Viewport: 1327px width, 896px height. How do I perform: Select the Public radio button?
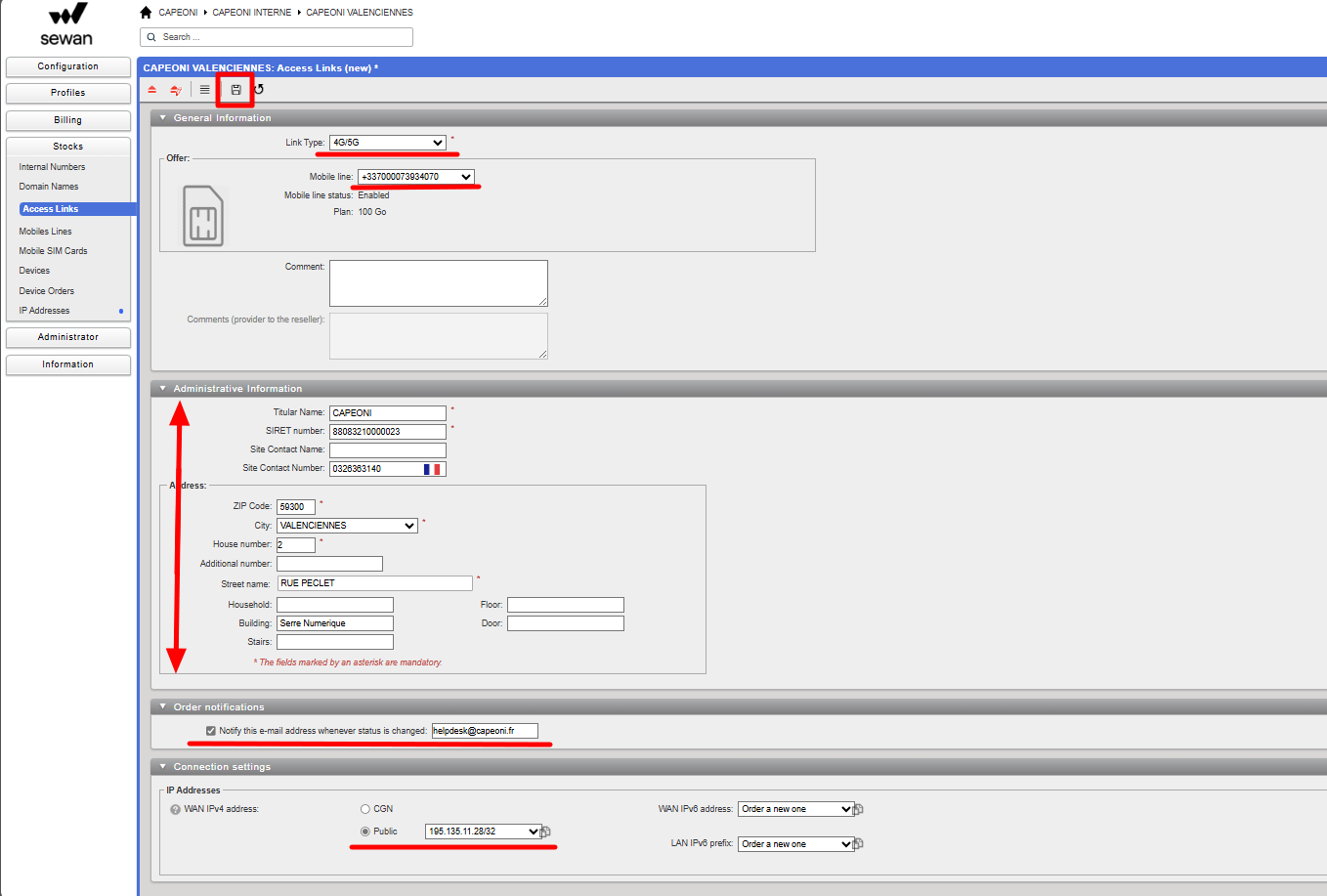pos(365,832)
